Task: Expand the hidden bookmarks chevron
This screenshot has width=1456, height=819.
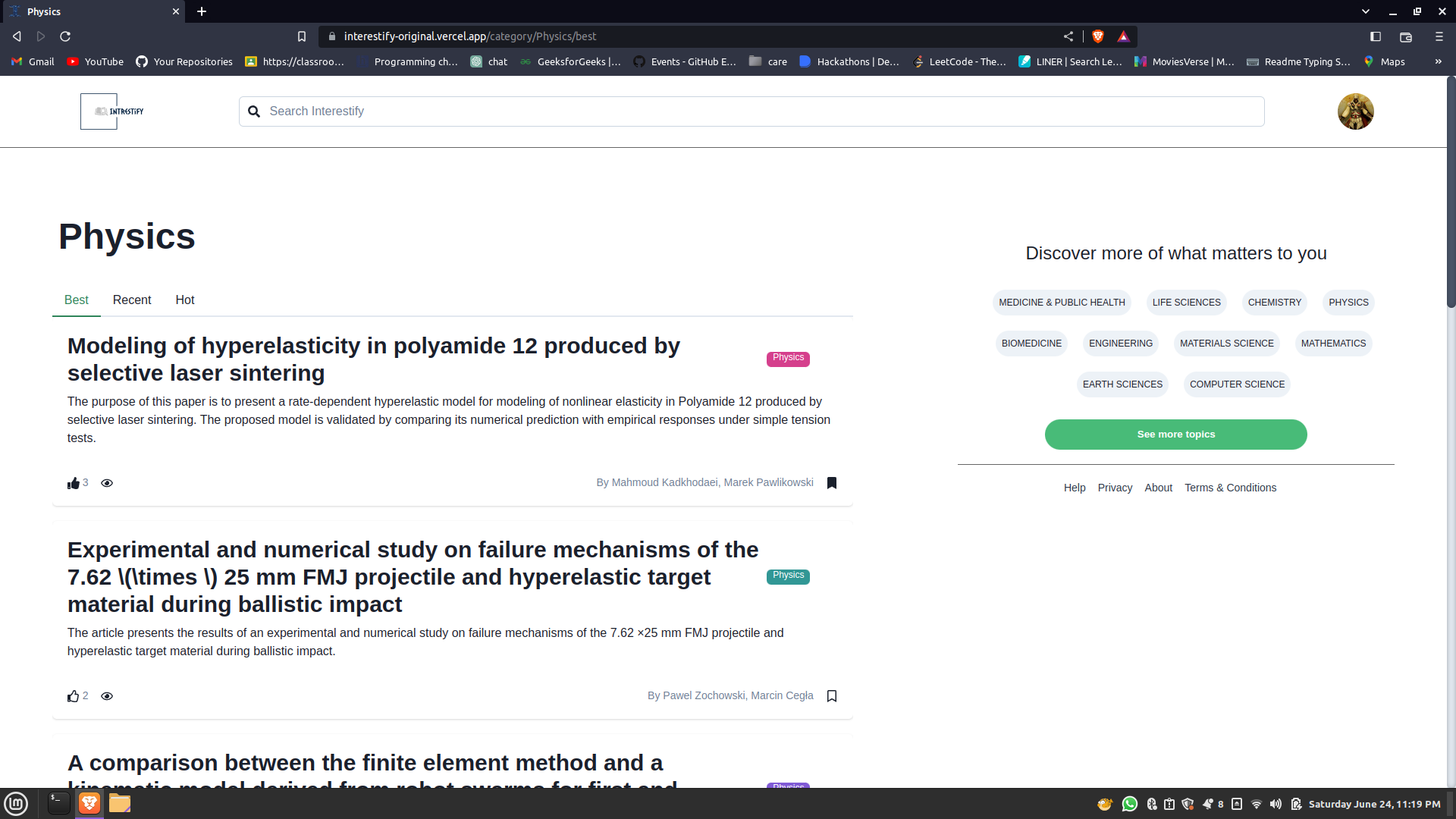Action: pos(1438,61)
